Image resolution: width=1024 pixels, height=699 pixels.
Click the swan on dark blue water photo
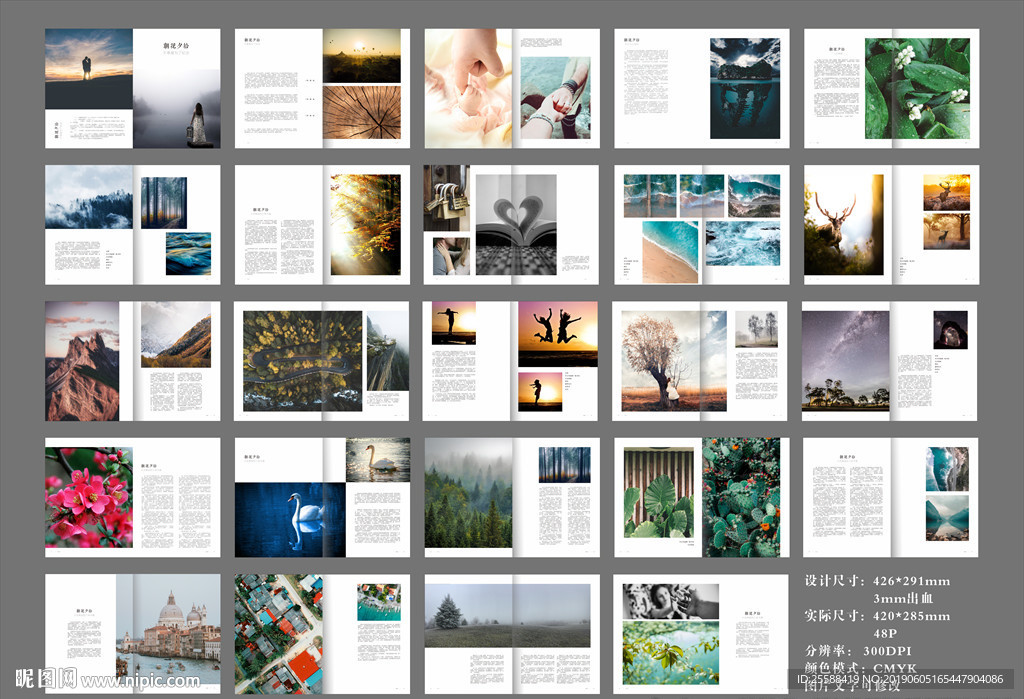point(290,520)
